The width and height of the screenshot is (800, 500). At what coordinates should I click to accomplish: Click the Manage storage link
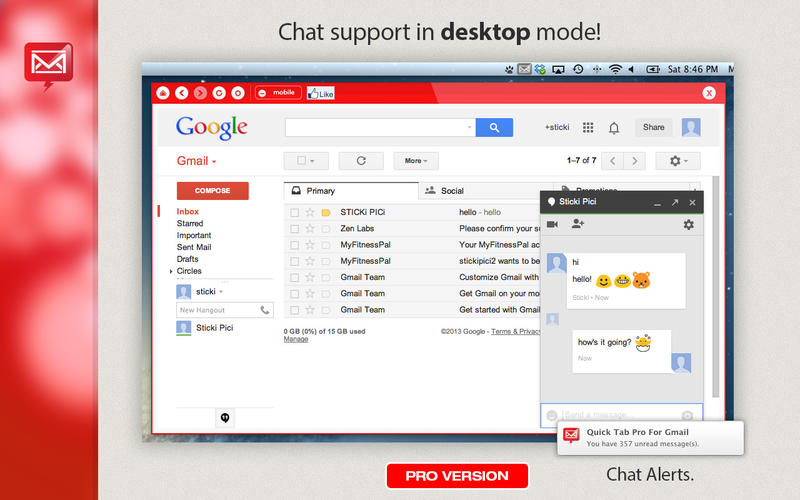(x=296, y=339)
